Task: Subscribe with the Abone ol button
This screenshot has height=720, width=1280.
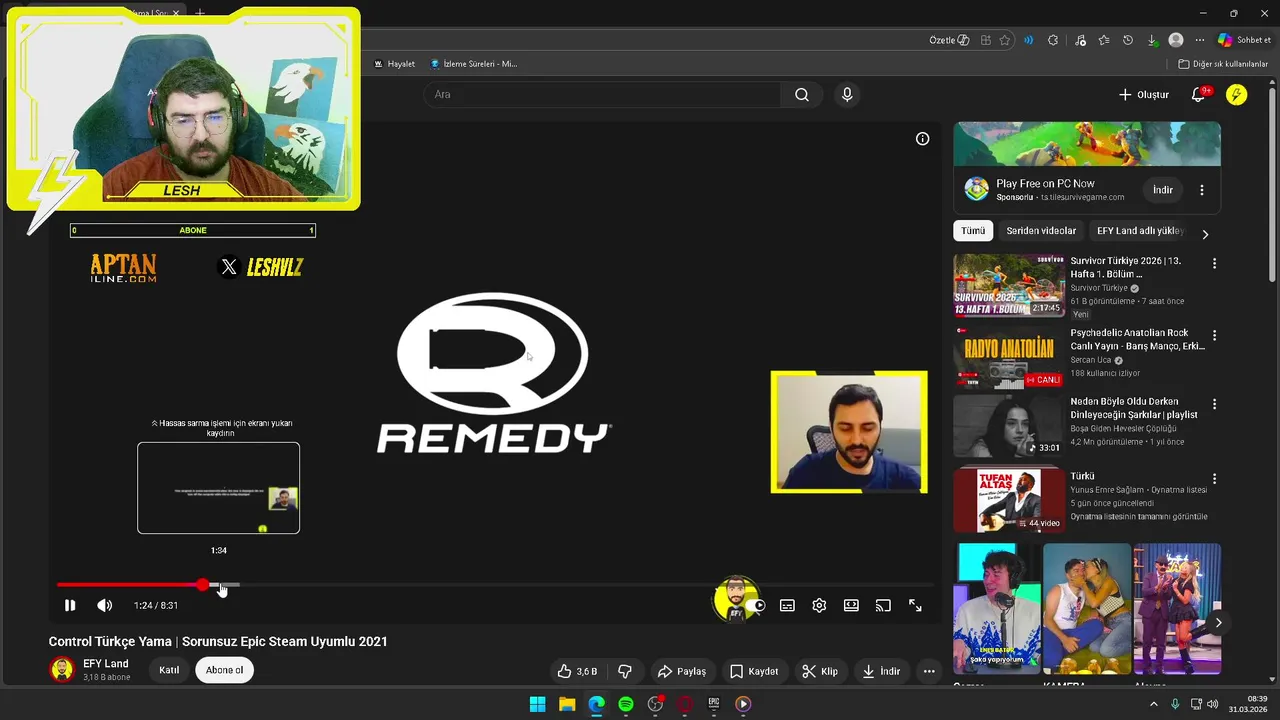Action: 224,670
